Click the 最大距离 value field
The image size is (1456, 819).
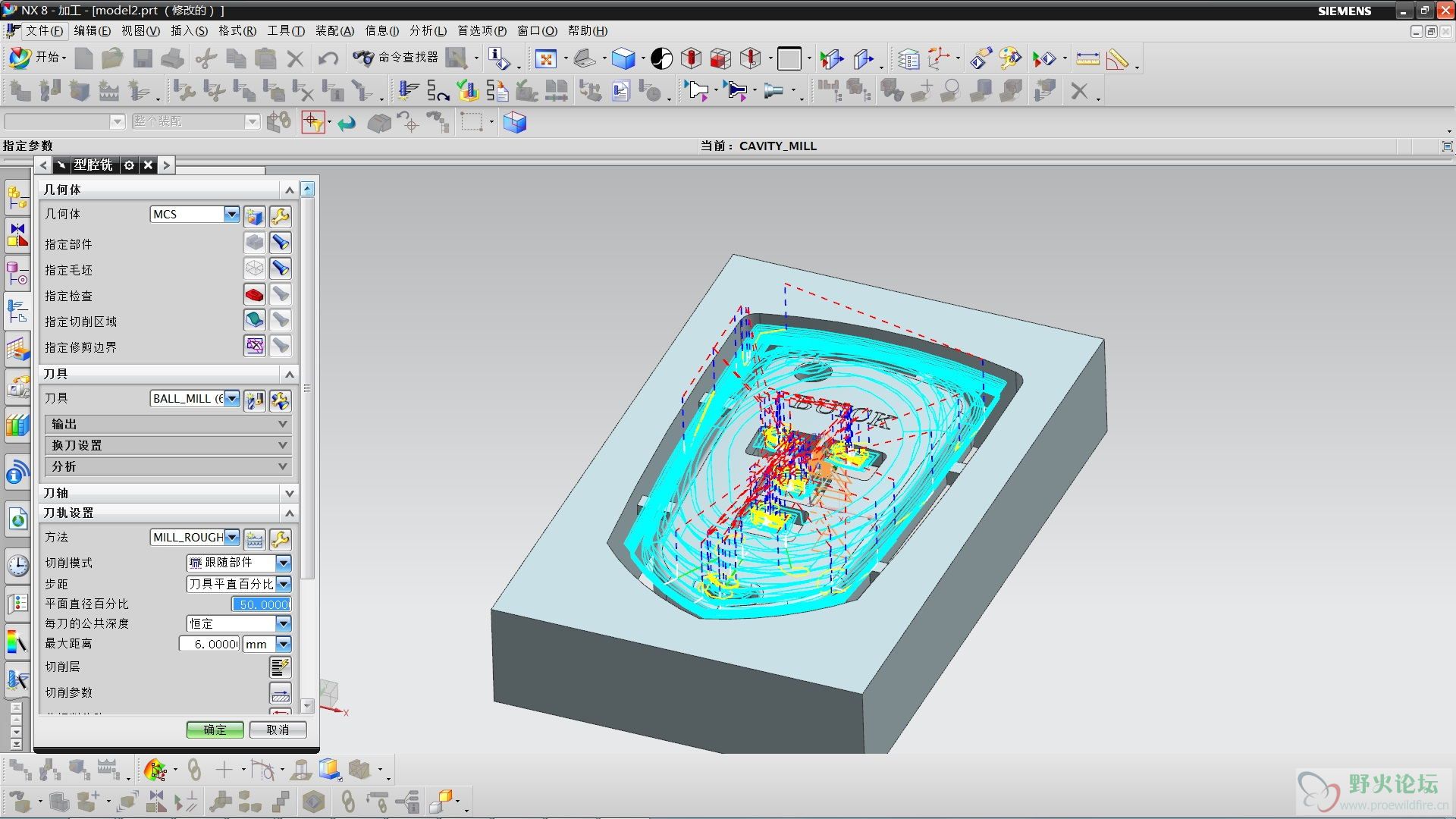209,644
